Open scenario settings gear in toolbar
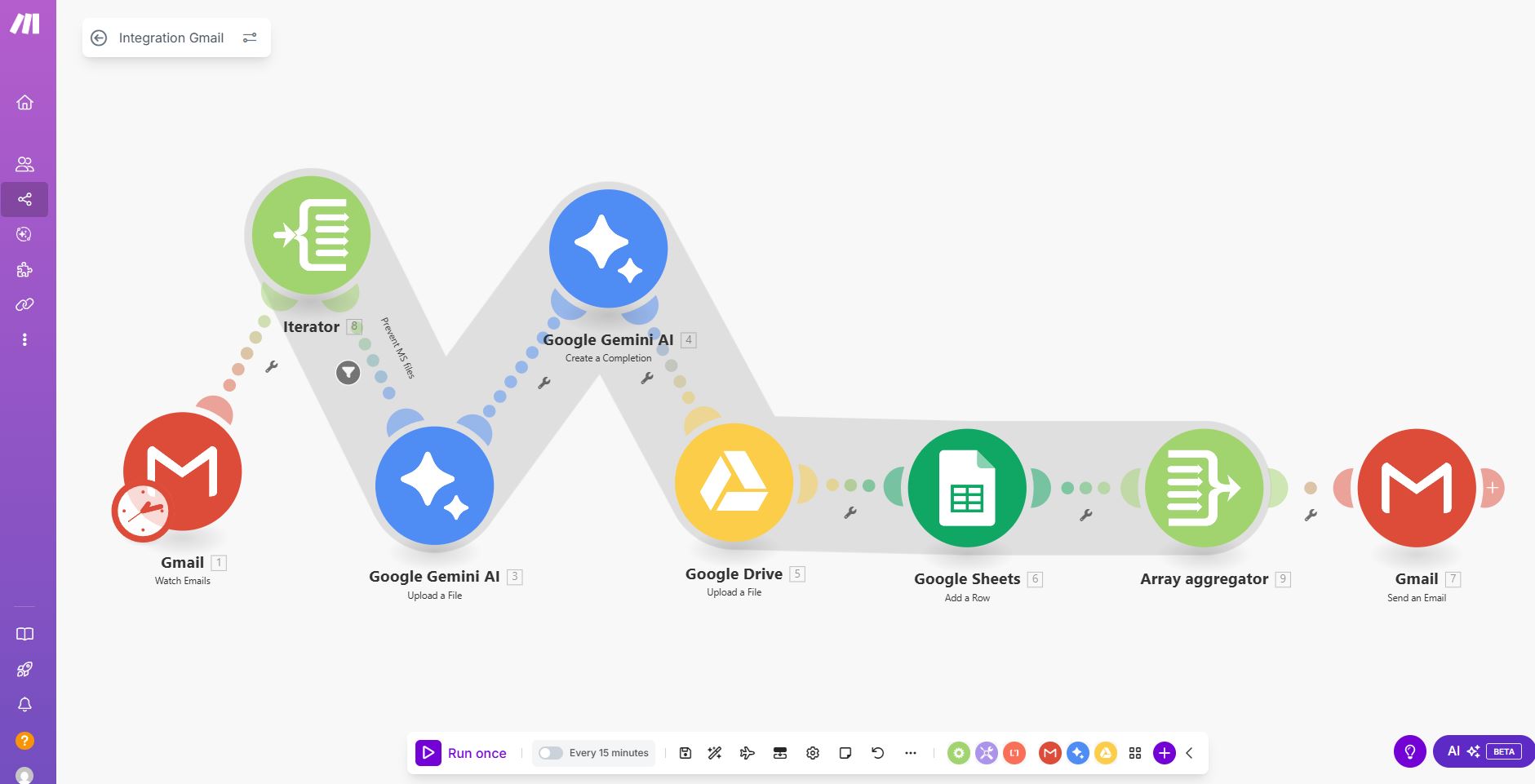This screenshot has width=1535, height=784. coord(813,753)
